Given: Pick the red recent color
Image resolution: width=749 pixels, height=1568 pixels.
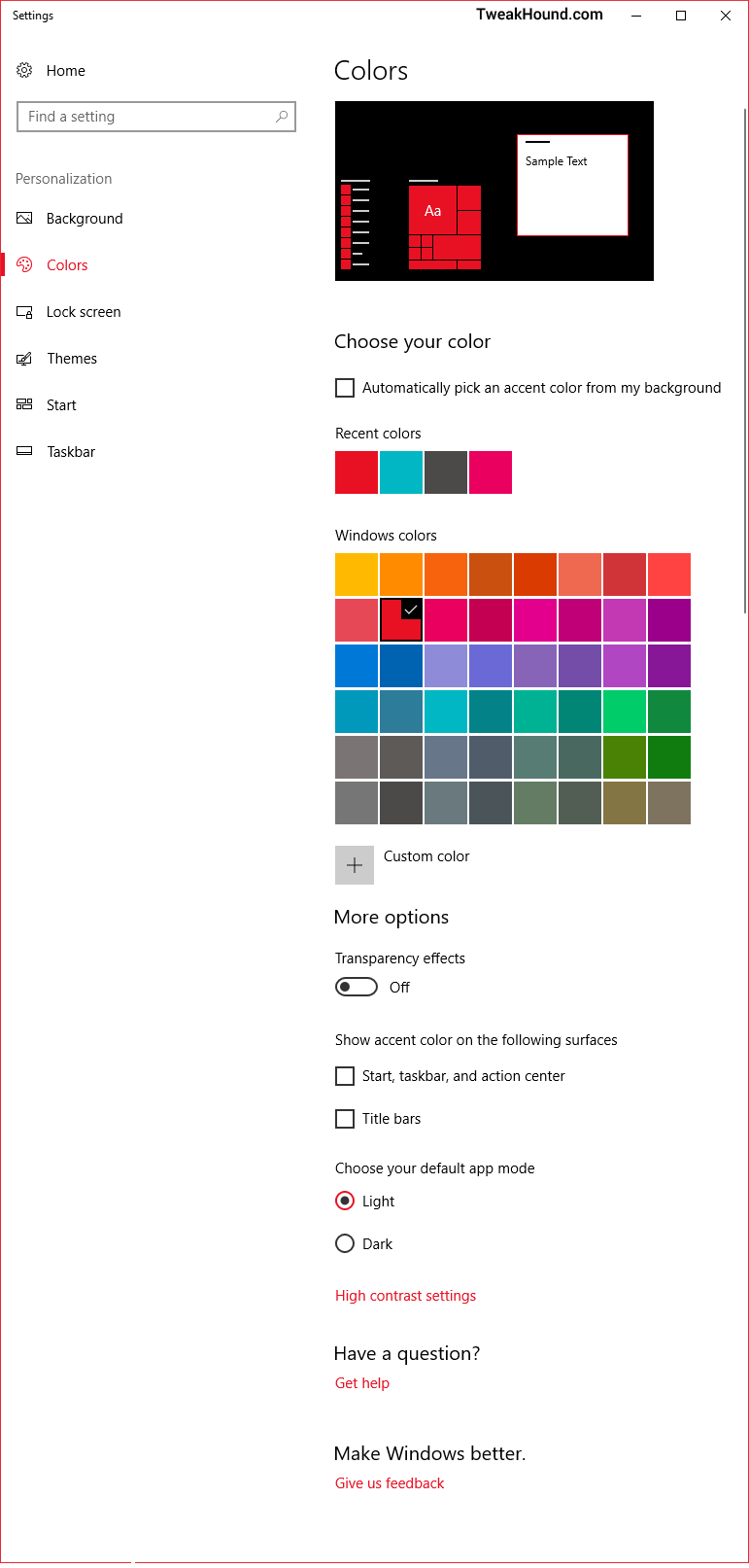Looking at the screenshot, I should (357, 472).
